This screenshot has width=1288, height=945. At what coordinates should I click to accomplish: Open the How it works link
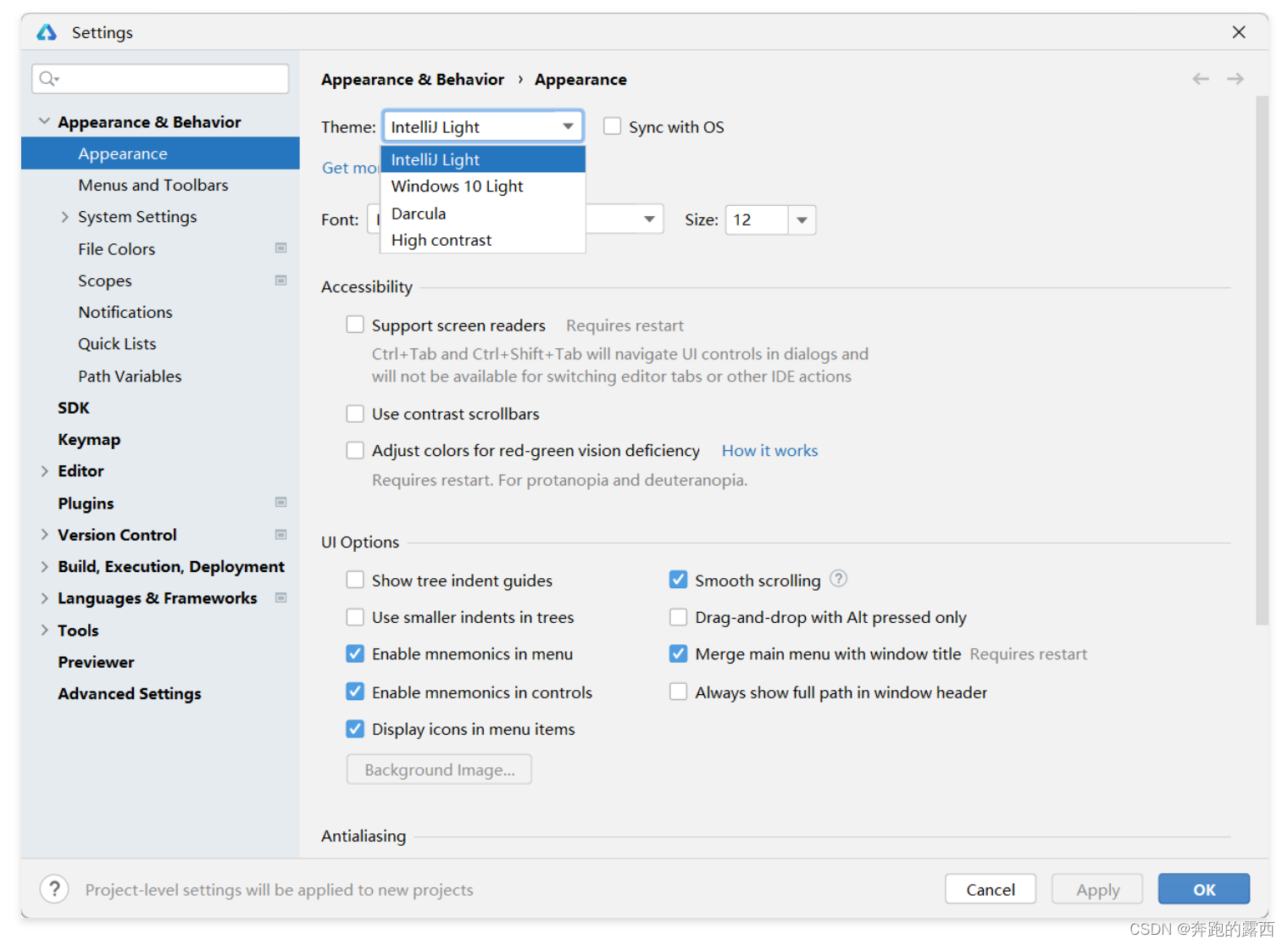click(x=769, y=451)
